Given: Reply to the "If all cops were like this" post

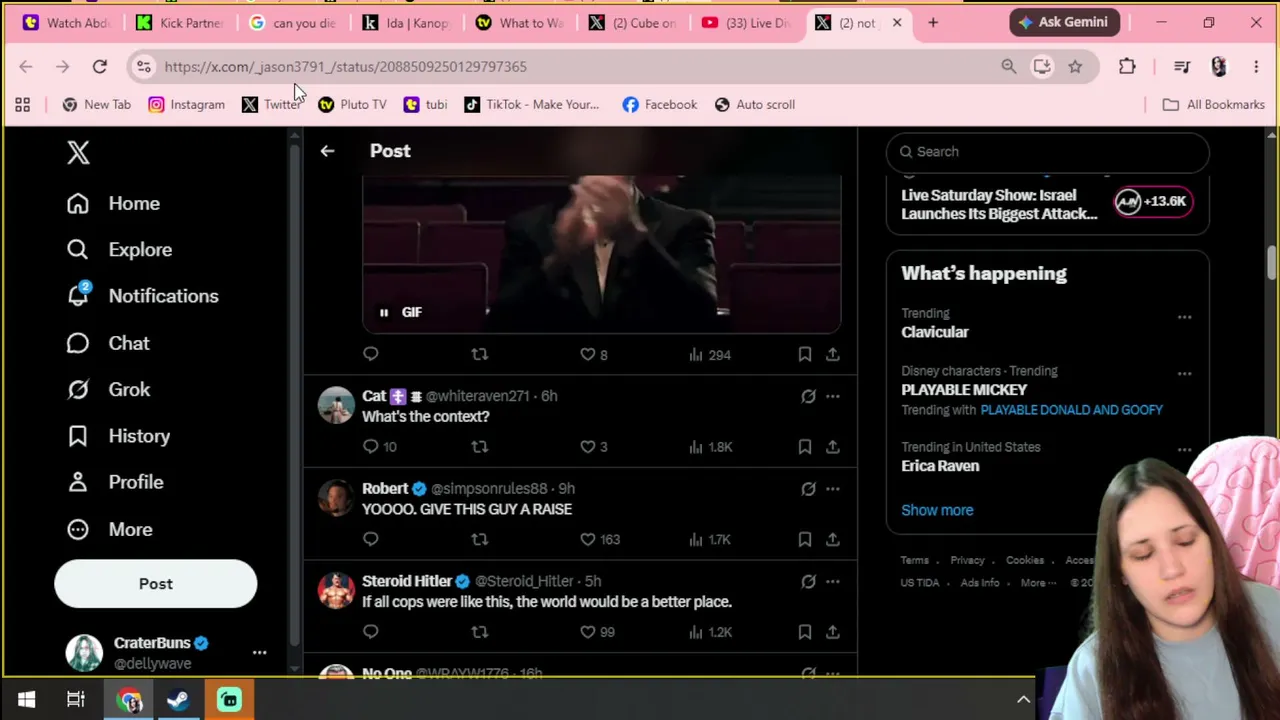Looking at the screenshot, I should click(x=371, y=632).
